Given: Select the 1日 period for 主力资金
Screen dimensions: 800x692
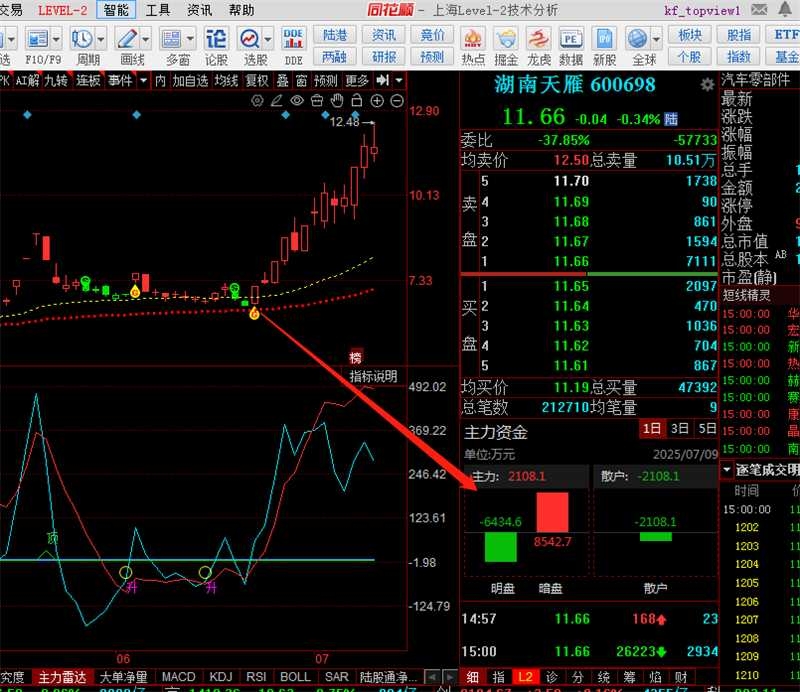Looking at the screenshot, I should coord(652,429).
